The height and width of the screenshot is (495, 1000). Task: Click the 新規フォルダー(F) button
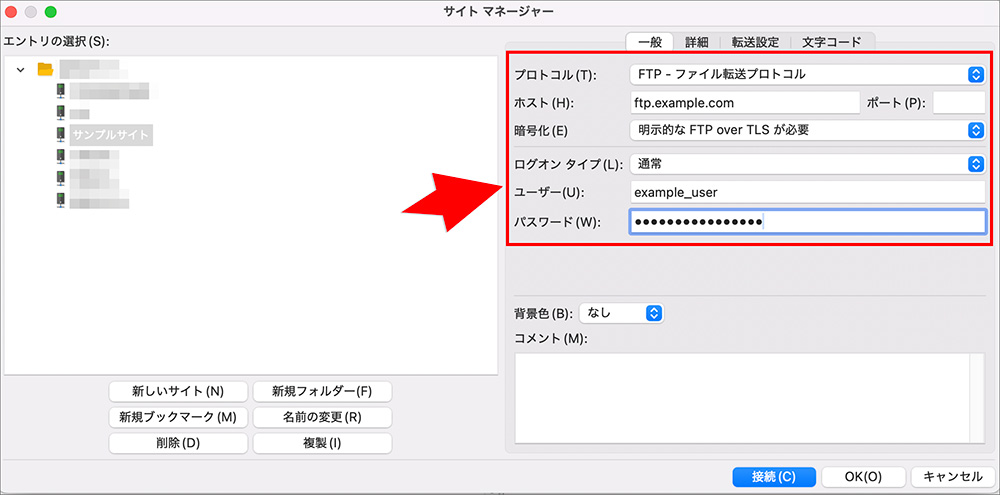tap(322, 391)
